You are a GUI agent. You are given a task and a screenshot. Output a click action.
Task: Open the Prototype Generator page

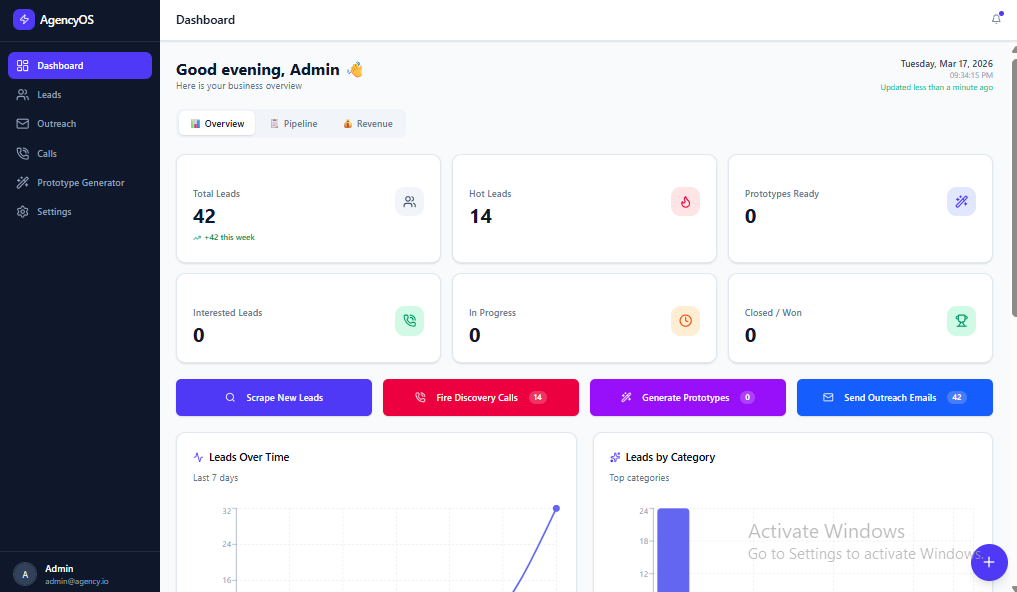click(80, 183)
